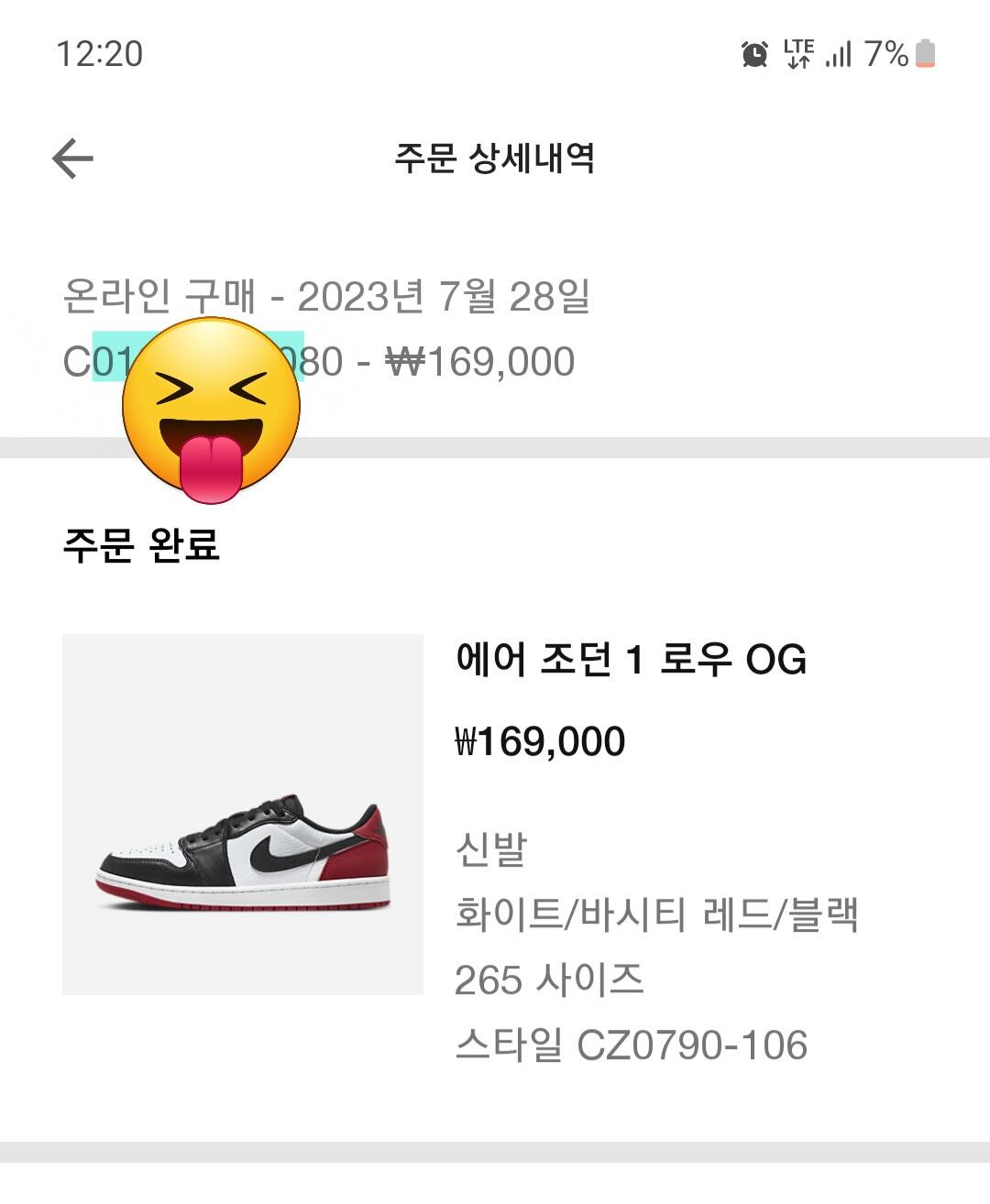Tap the 7% battery percentage text
The image size is (990, 1204).
[x=885, y=54]
